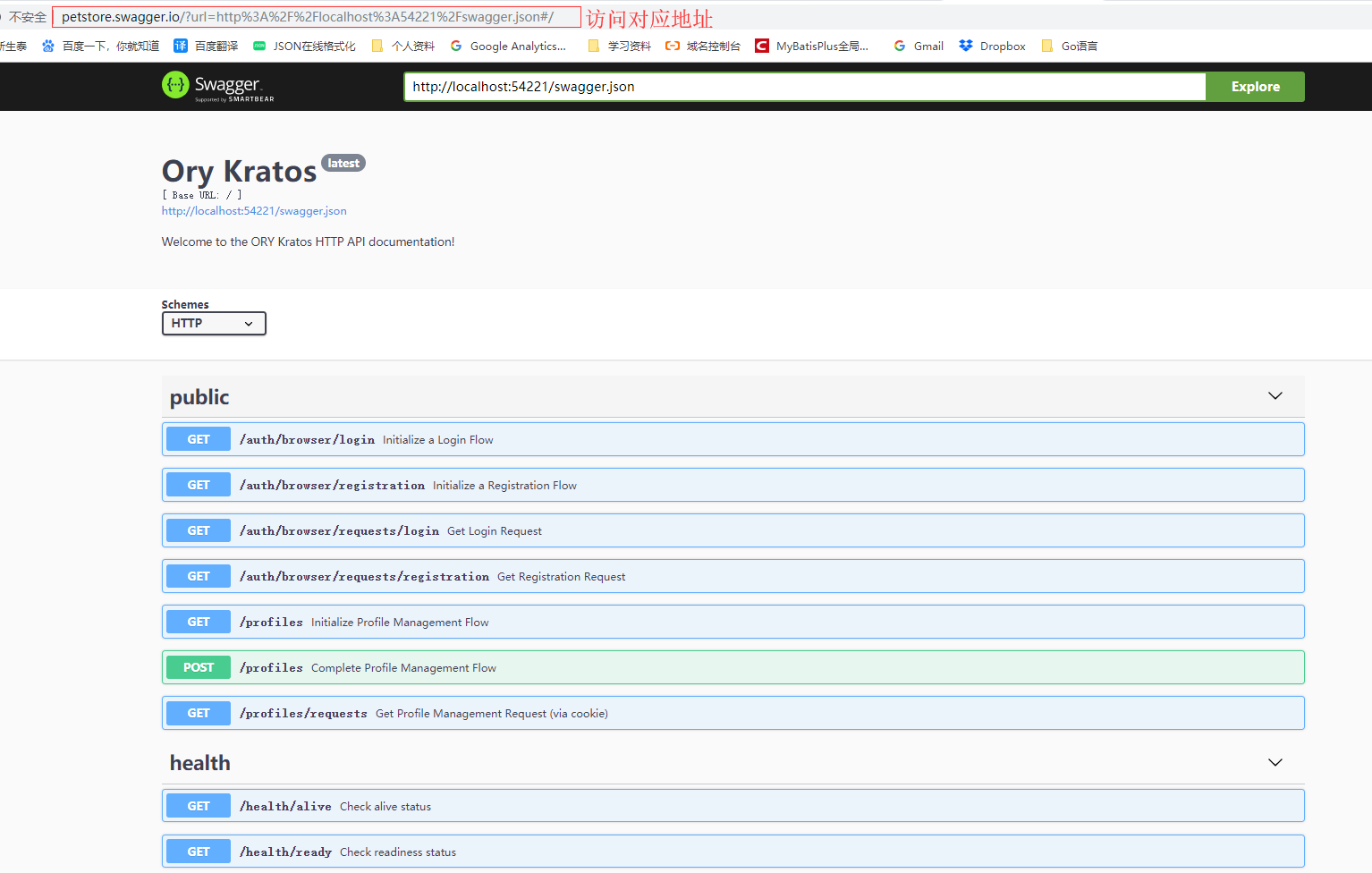Click 'Get Registration Request' description
The width and height of the screenshot is (1372, 873).
click(x=562, y=577)
